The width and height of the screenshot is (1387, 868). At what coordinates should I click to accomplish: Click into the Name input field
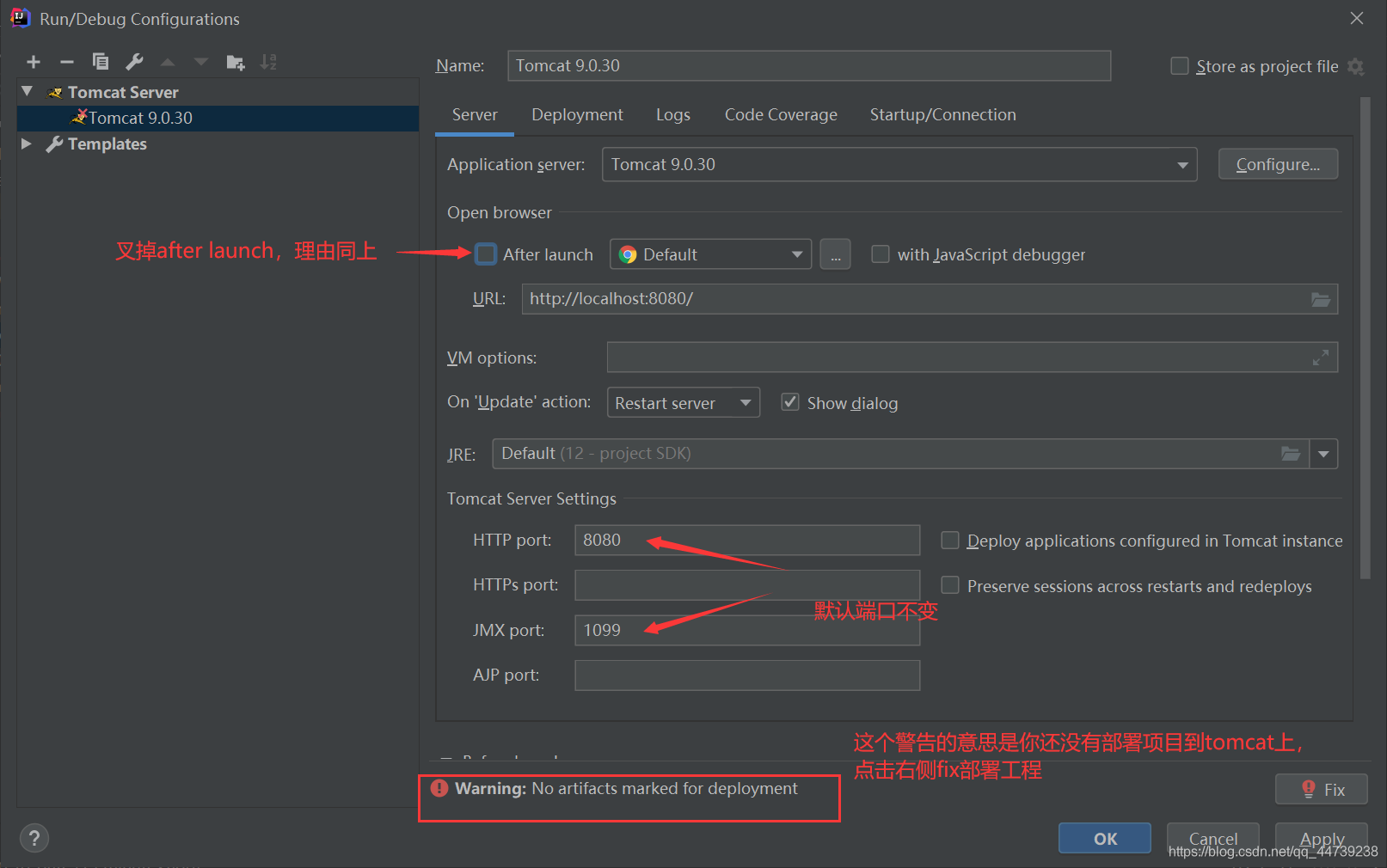pyautogui.click(x=809, y=66)
